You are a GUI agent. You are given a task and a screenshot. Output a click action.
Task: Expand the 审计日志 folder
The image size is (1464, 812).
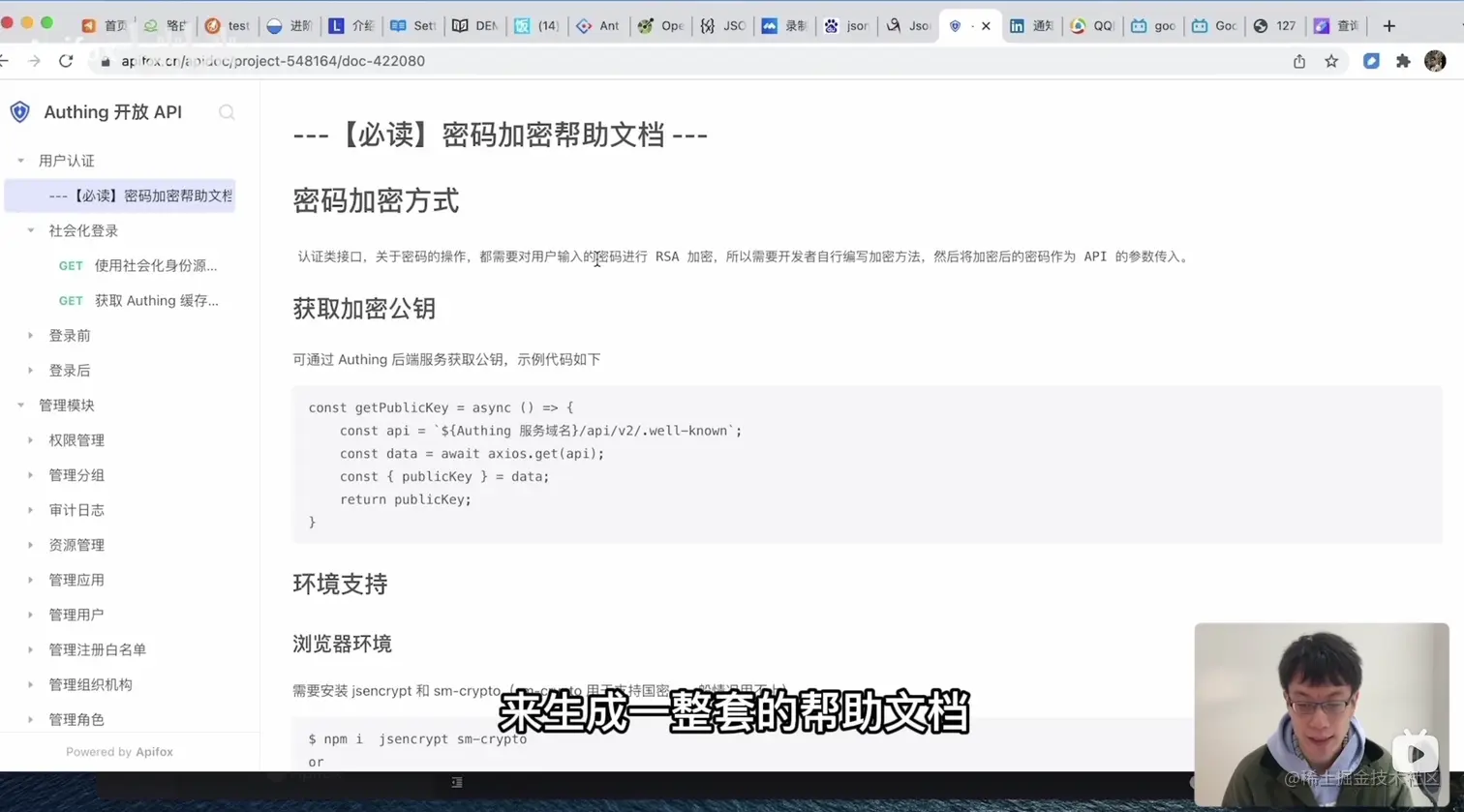tap(31, 510)
